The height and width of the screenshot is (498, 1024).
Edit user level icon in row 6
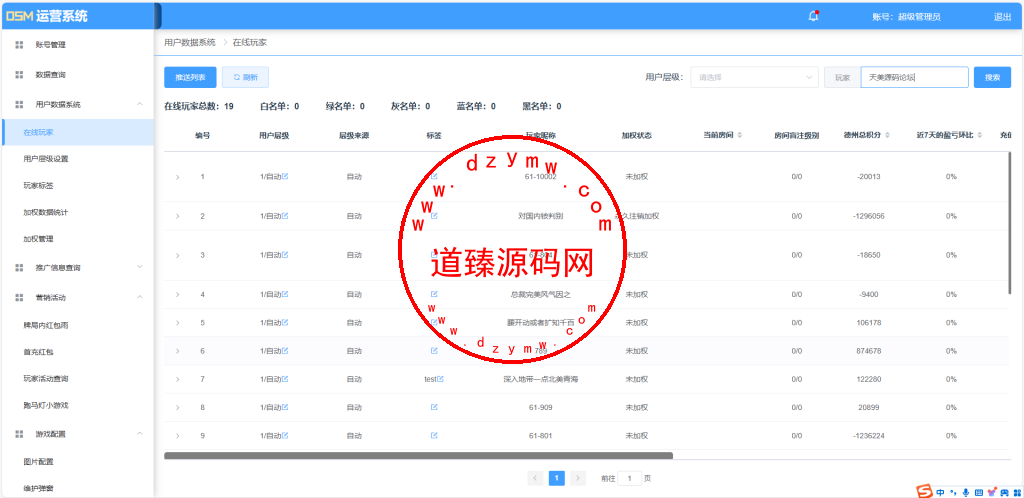(x=285, y=350)
